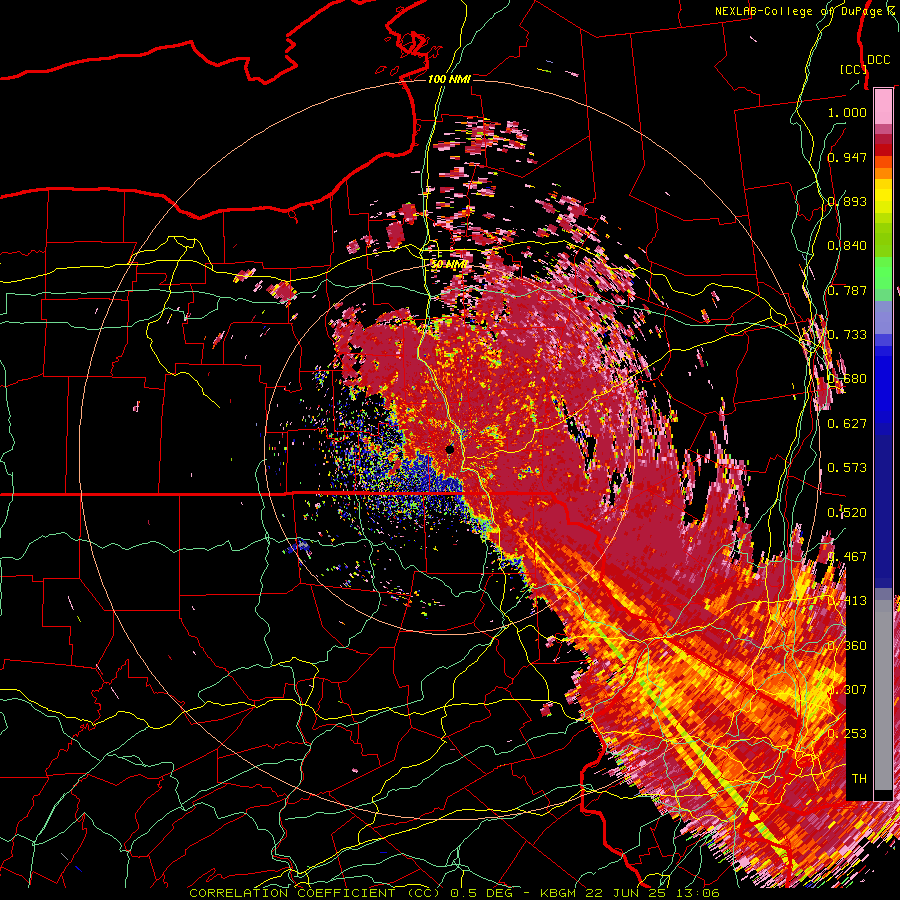
Task: Click the 50 NMI range ring label
Action: 449,265
